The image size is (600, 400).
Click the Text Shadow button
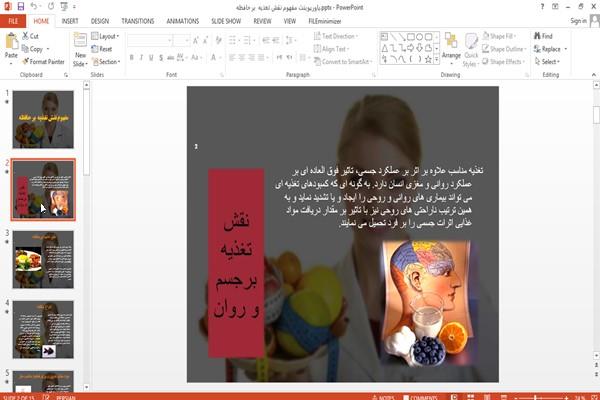[161, 57]
